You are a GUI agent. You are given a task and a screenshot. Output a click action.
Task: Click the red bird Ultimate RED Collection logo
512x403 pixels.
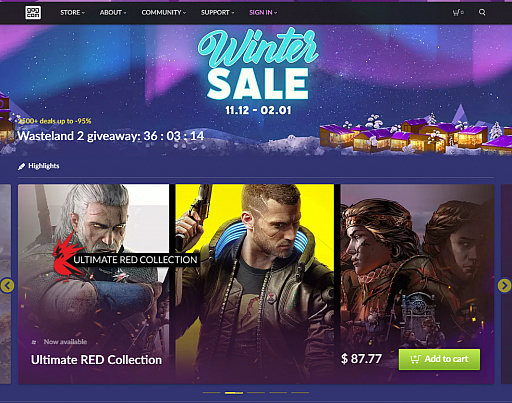point(67,257)
